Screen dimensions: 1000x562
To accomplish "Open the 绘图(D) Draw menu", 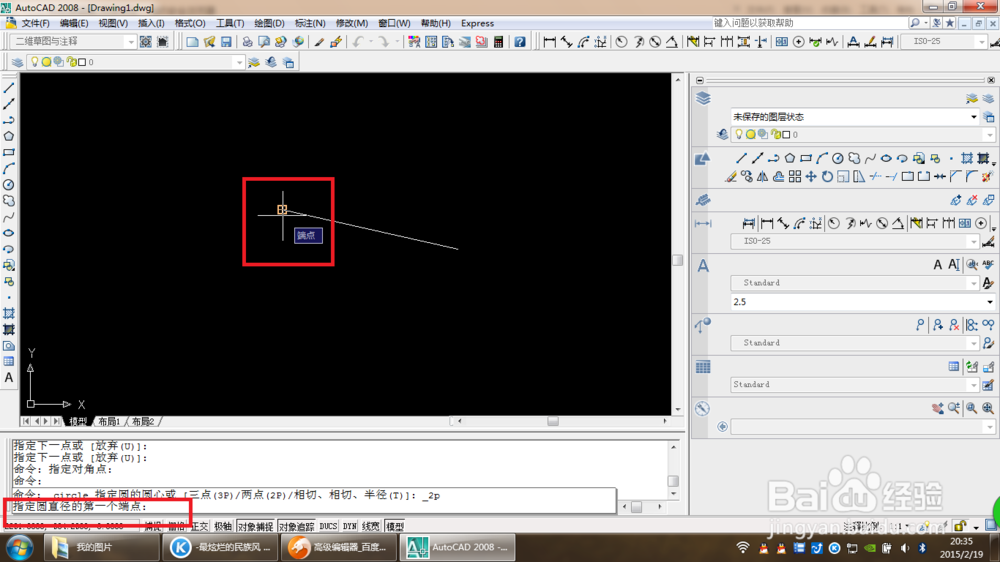I will [x=269, y=23].
